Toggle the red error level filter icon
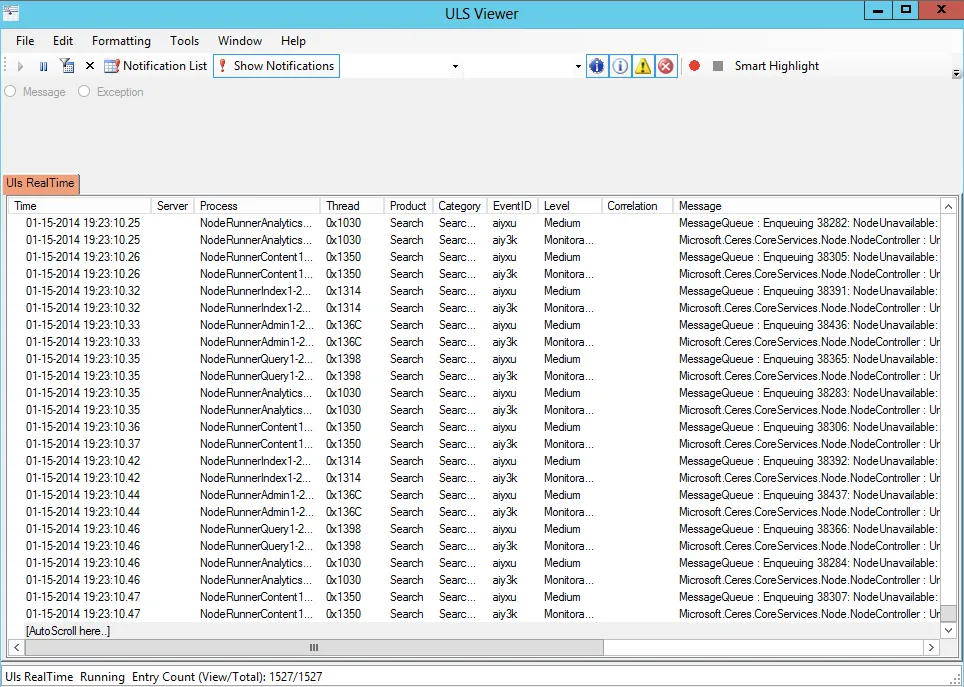Screen dimensions: 964x687 [665, 66]
